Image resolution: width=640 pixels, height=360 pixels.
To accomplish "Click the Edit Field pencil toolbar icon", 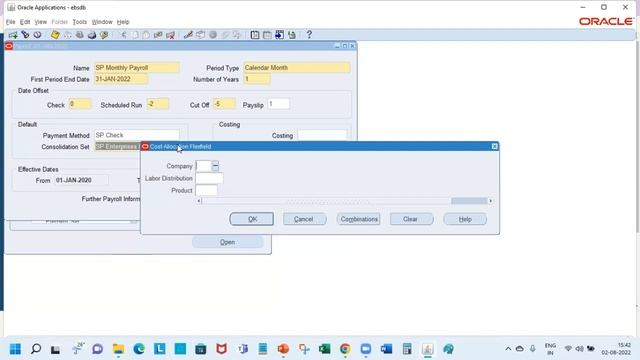I will [x=188, y=35].
